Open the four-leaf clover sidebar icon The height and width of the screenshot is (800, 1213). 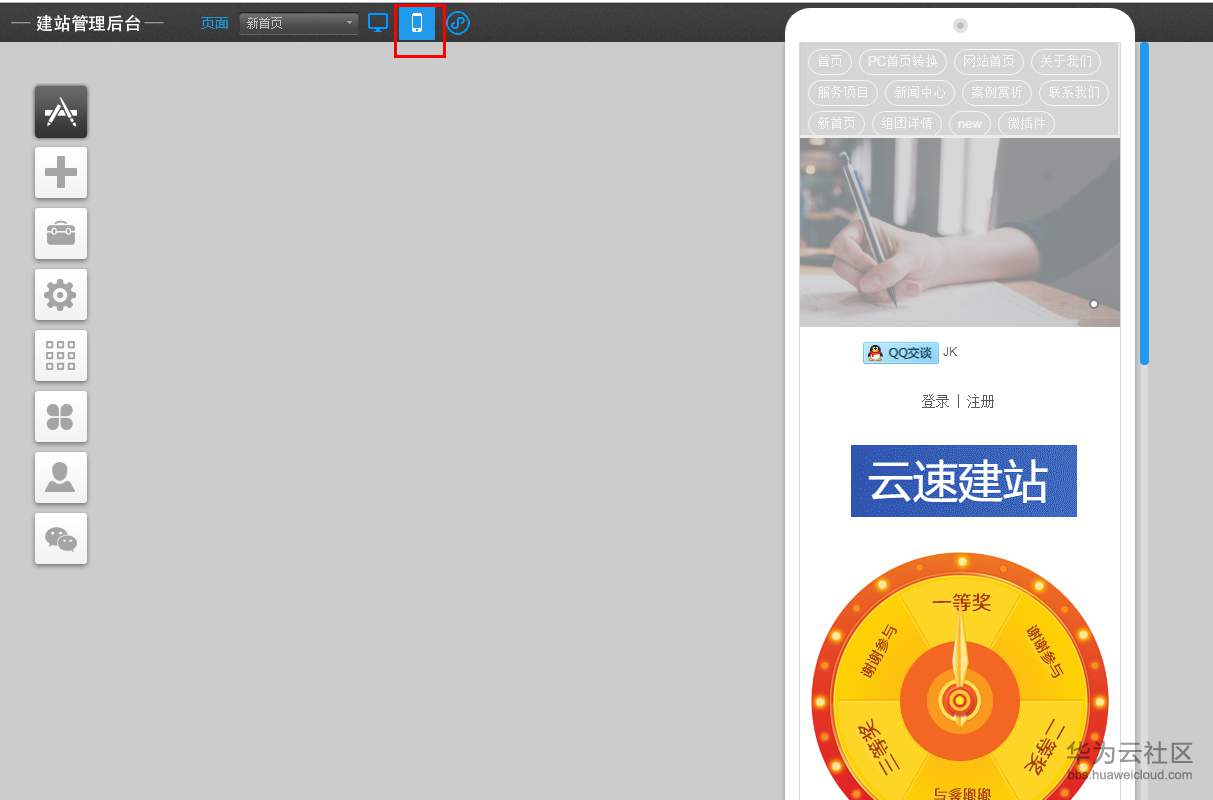pos(61,417)
